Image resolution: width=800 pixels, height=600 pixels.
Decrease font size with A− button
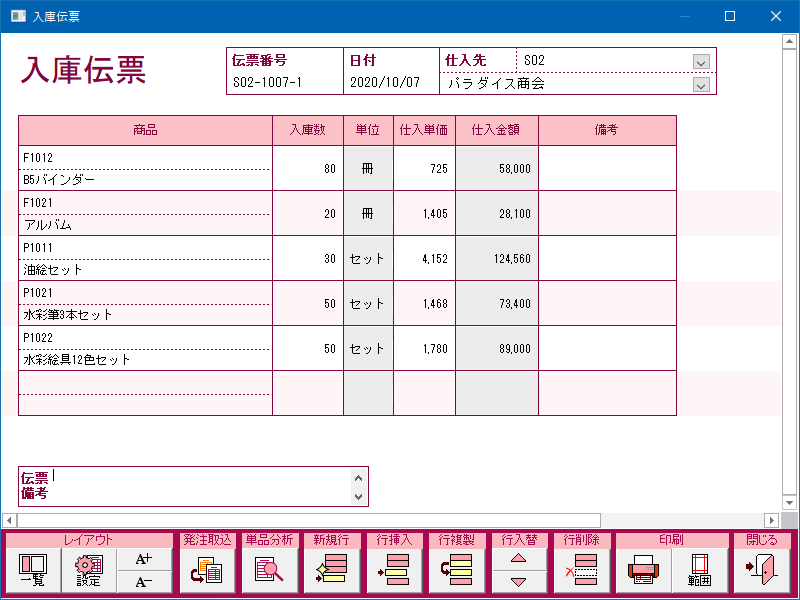(144, 582)
